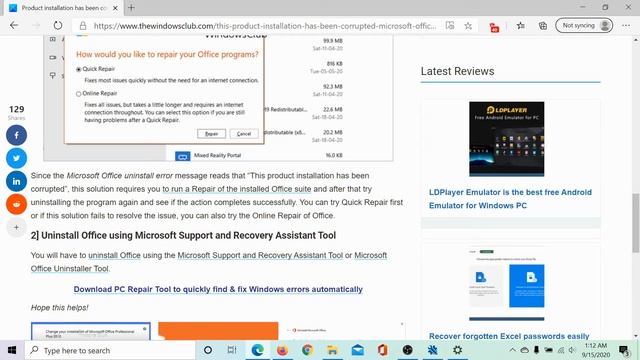The width and height of the screenshot is (640, 360).
Task: Open the run a Repair of Office link
Action: coord(237,189)
